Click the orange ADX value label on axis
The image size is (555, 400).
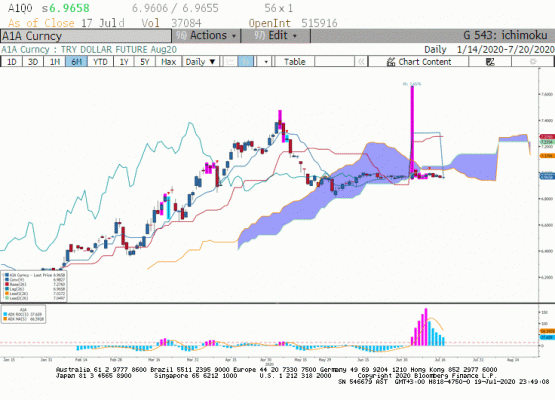point(547,331)
